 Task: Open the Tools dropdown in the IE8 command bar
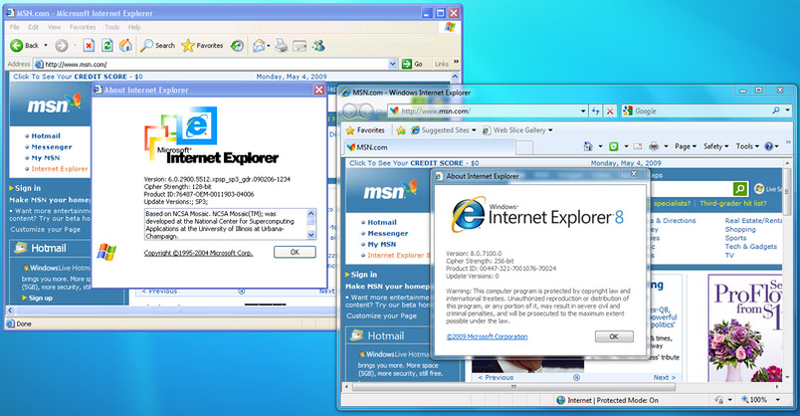click(747, 146)
